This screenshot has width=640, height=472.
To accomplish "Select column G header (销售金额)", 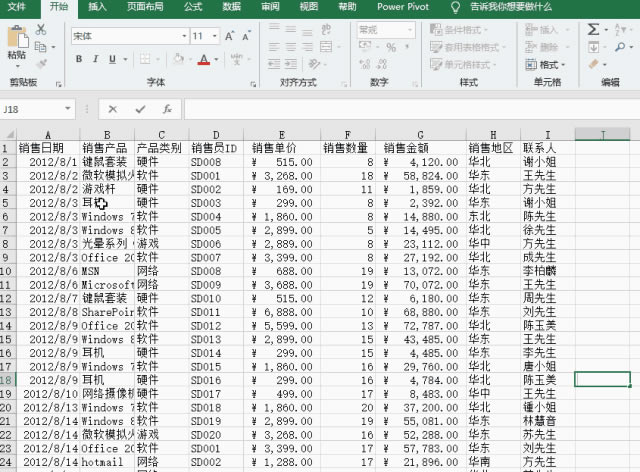I will click(x=422, y=134).
